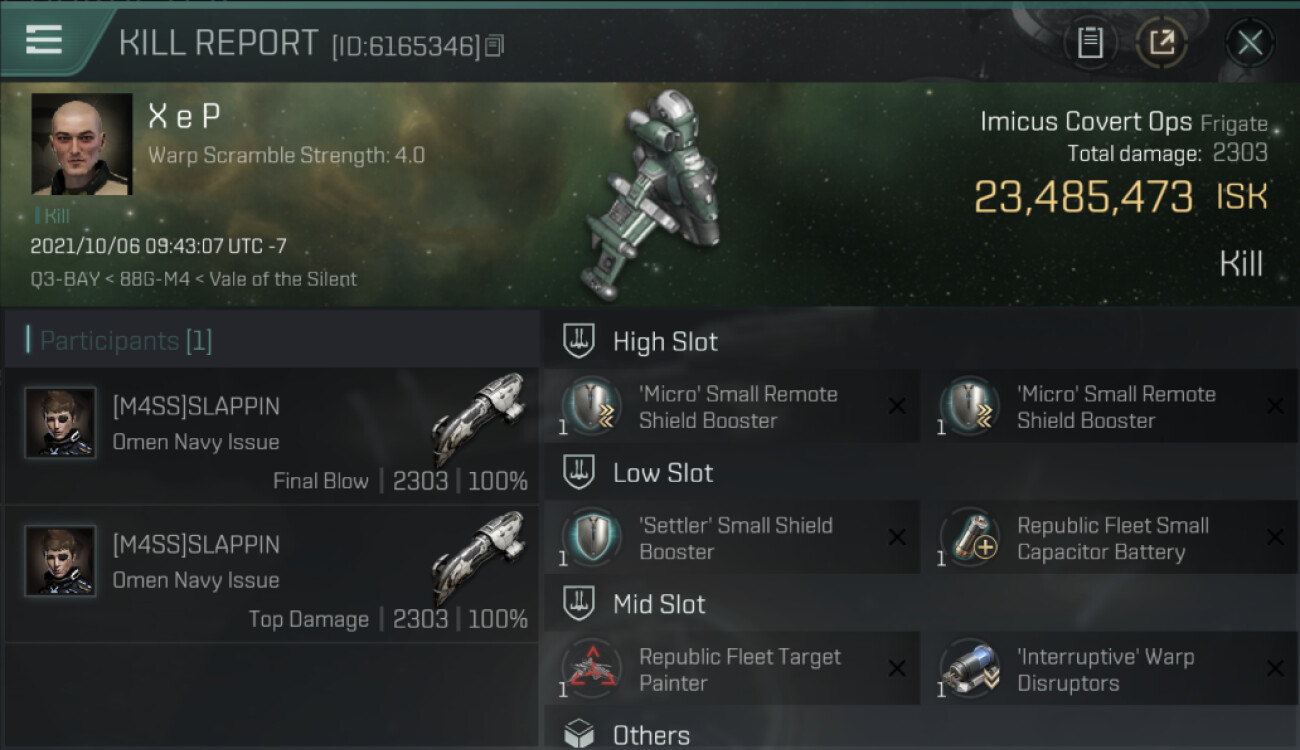Click the clipboard notes icon

(1090, 43)
